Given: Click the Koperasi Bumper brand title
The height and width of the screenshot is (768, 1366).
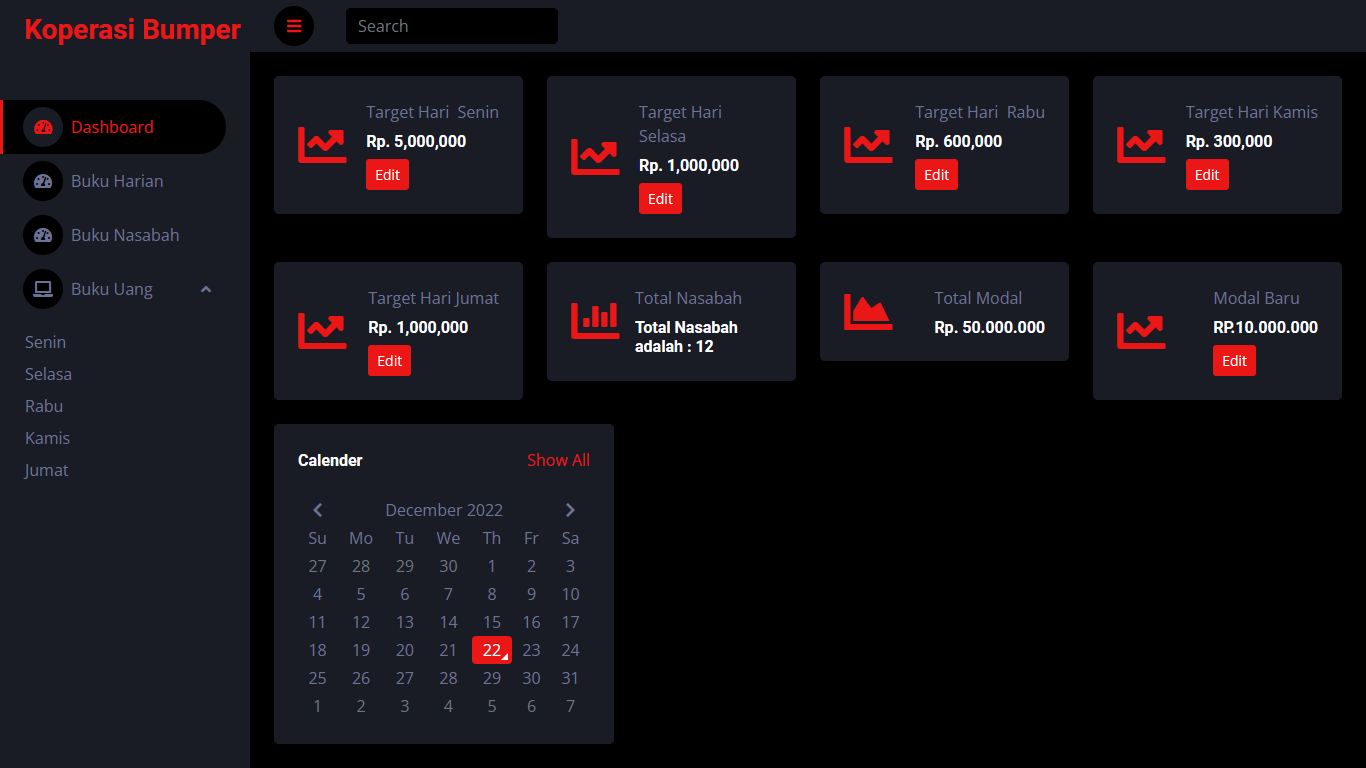Looking at the screenshot, I should (x=132, y=30).
